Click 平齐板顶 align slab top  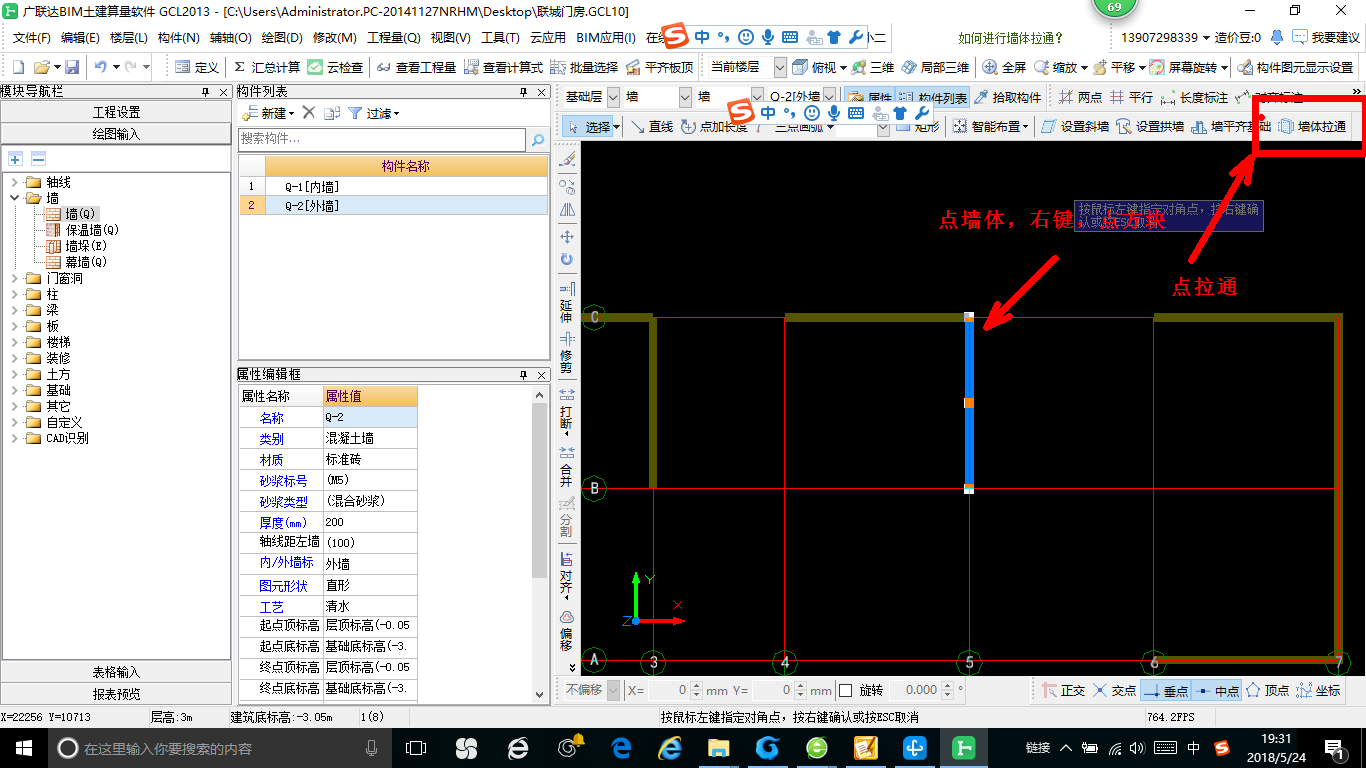660,67
